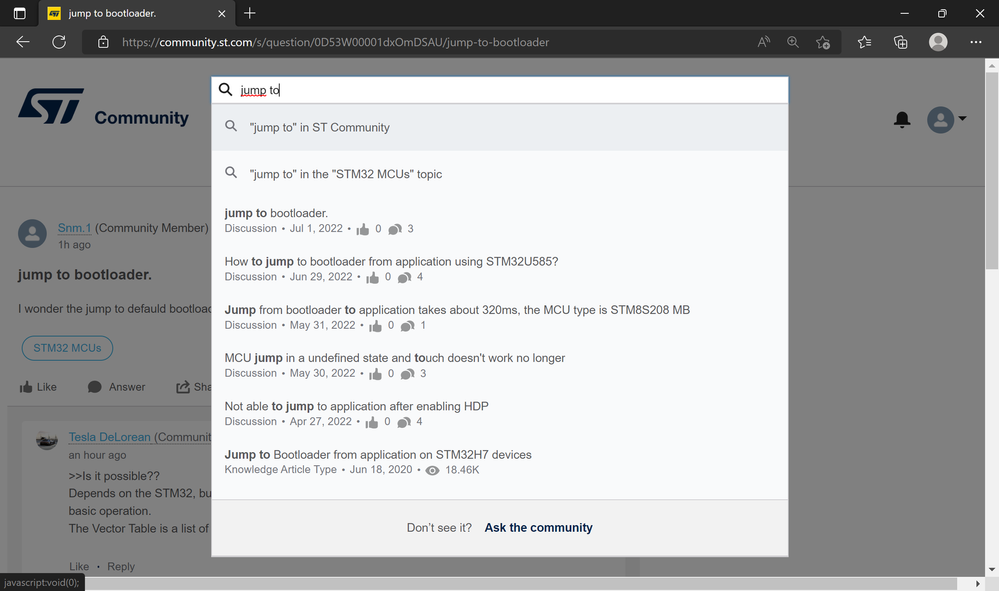Open STM32H7 Jump to Bootloader article

tap(378, 455)
